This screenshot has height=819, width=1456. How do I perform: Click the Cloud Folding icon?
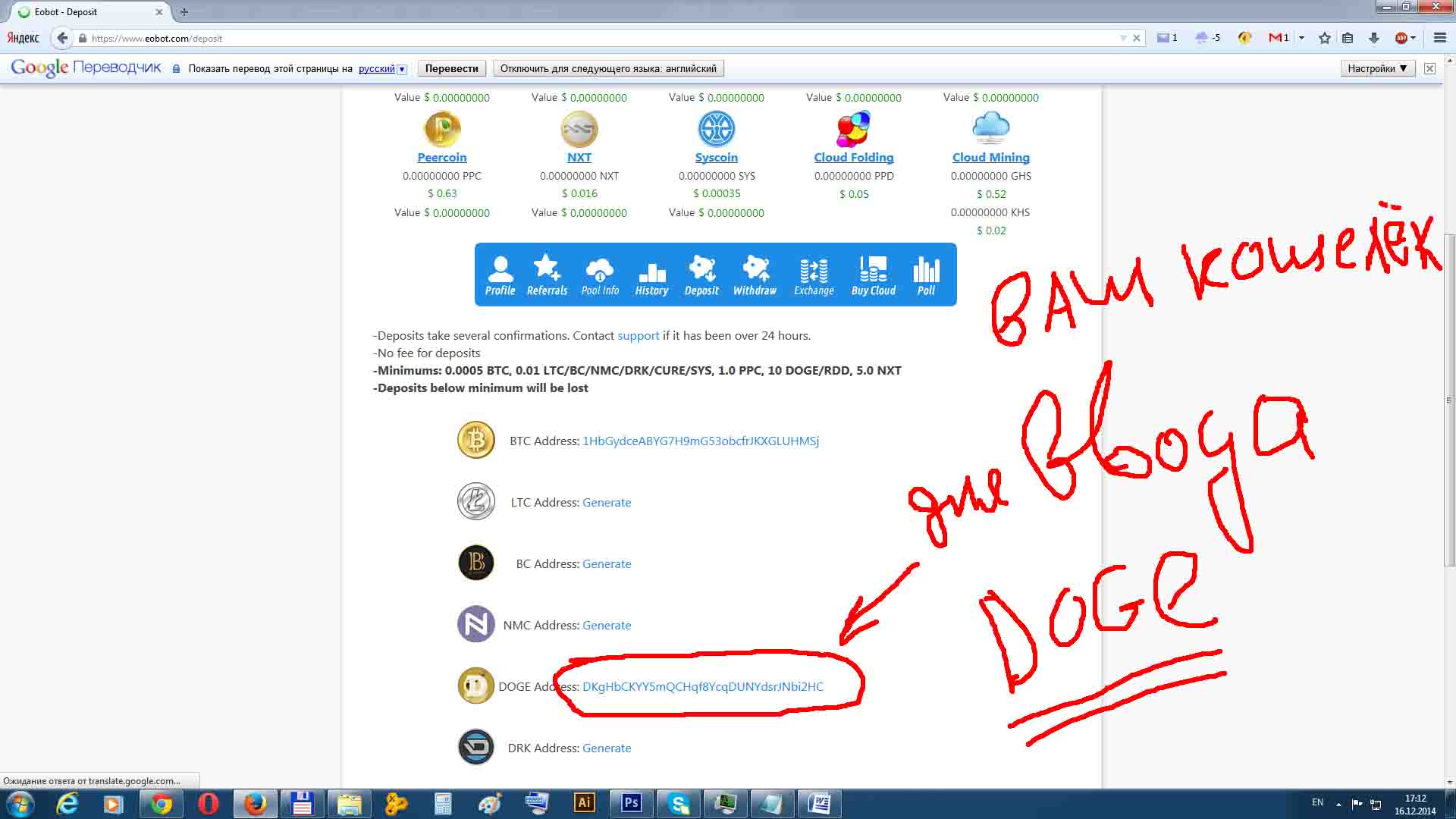(854, 128)
